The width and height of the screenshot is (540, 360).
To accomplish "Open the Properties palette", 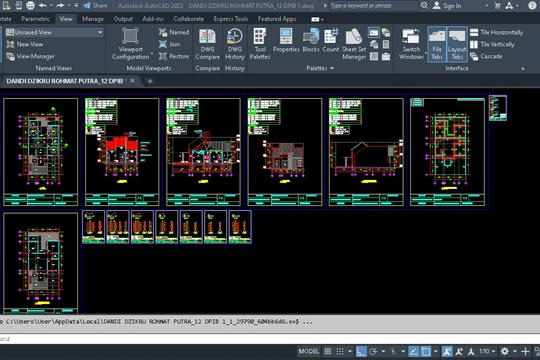I will tap(286, 41).
